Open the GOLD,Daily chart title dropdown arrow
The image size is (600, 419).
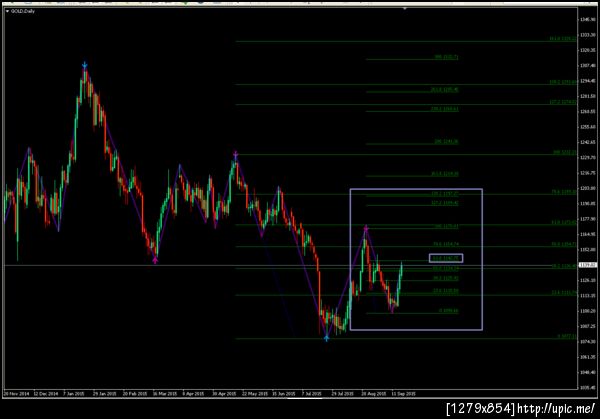point(7,11)
